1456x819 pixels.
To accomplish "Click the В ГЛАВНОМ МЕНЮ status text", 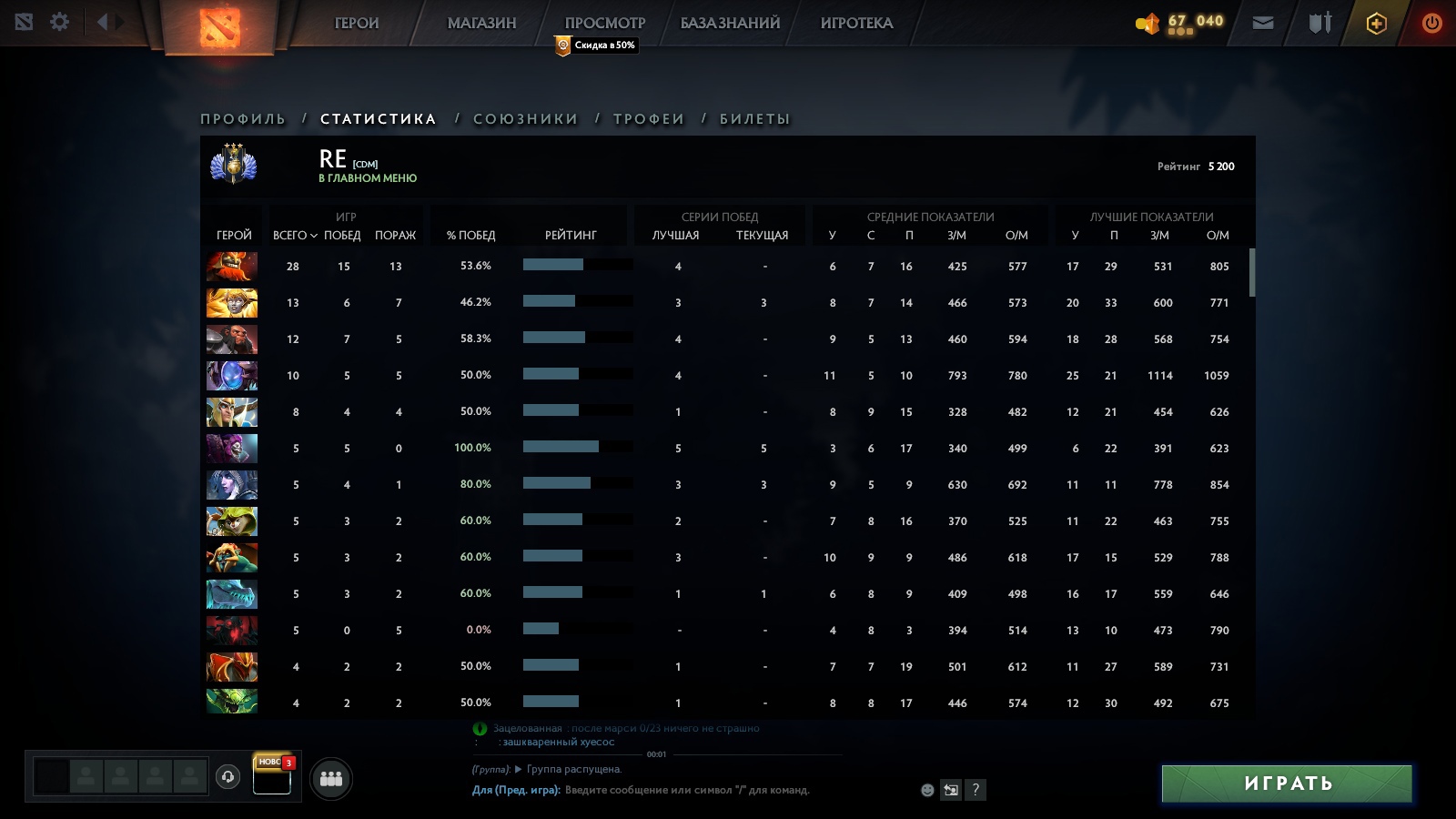I will (368, 178).
